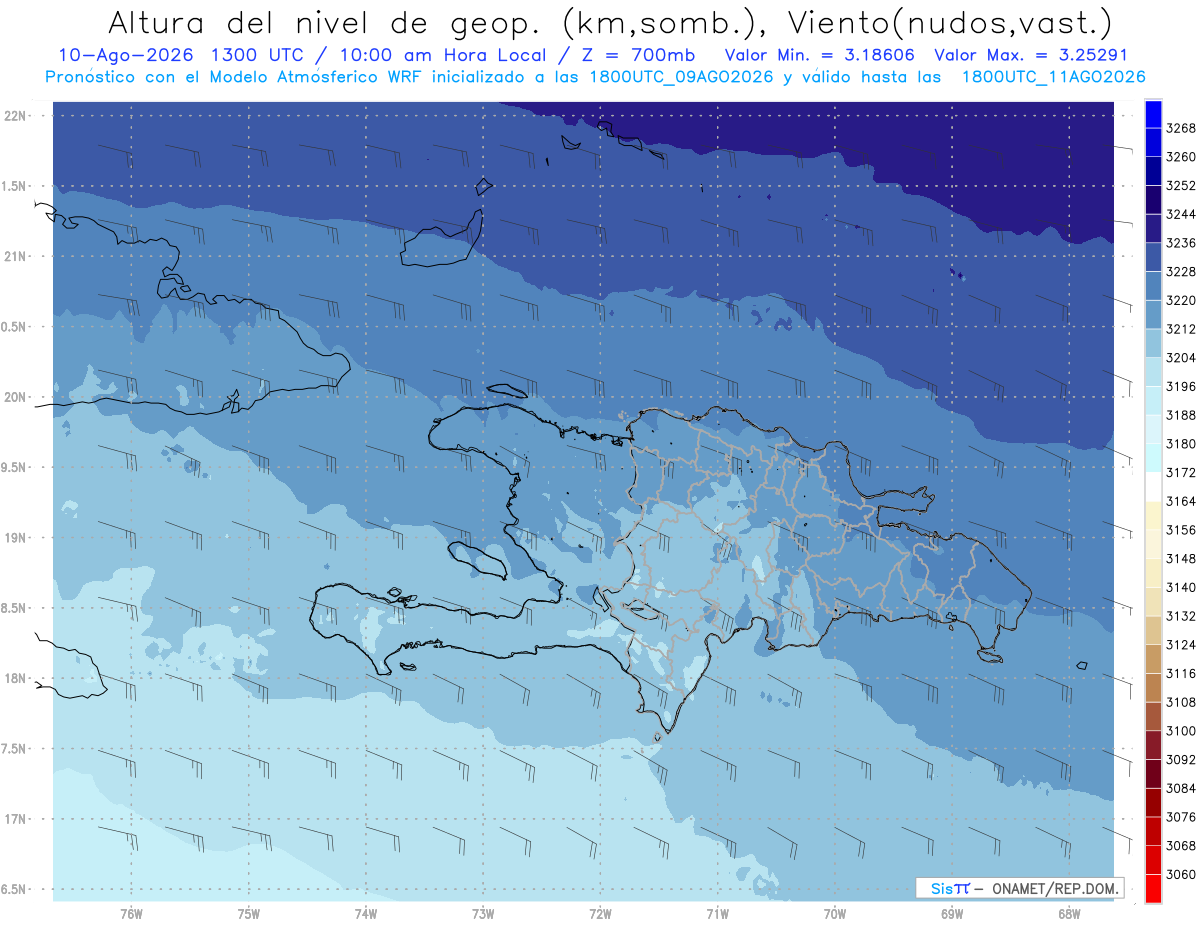Pick the bright blue top swatch of color scale
The width and height of the screenshot is (1200, 927).
click(x=1153, y=113)
